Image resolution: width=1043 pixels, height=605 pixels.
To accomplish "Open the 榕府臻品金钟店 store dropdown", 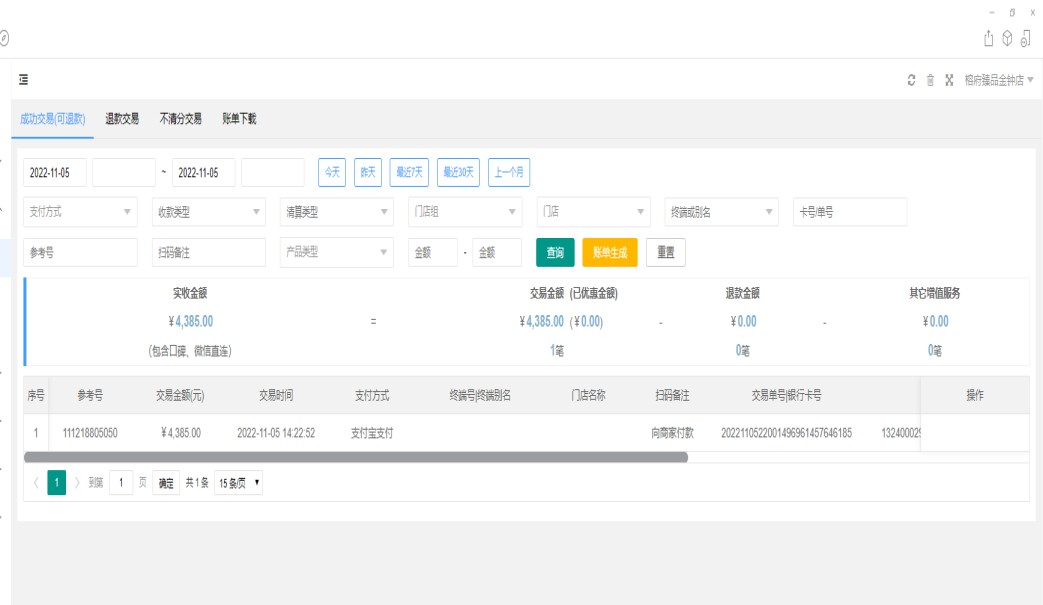I will tap(998, 80).
